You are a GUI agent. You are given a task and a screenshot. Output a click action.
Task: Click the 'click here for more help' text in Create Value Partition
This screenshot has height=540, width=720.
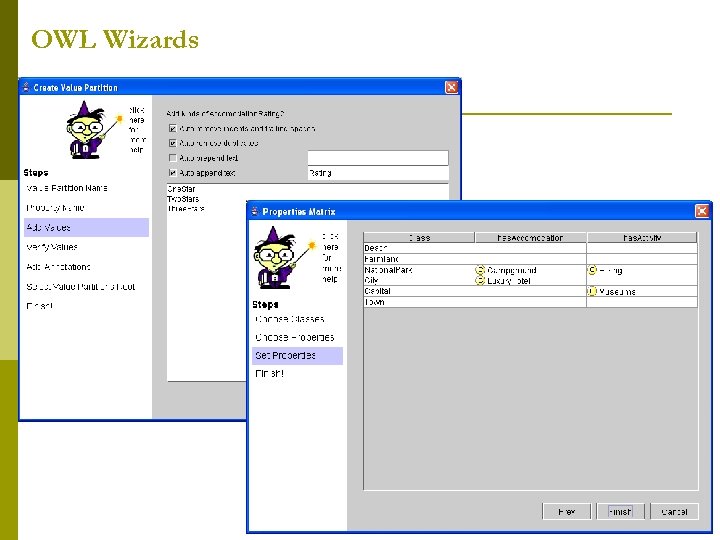137,130
